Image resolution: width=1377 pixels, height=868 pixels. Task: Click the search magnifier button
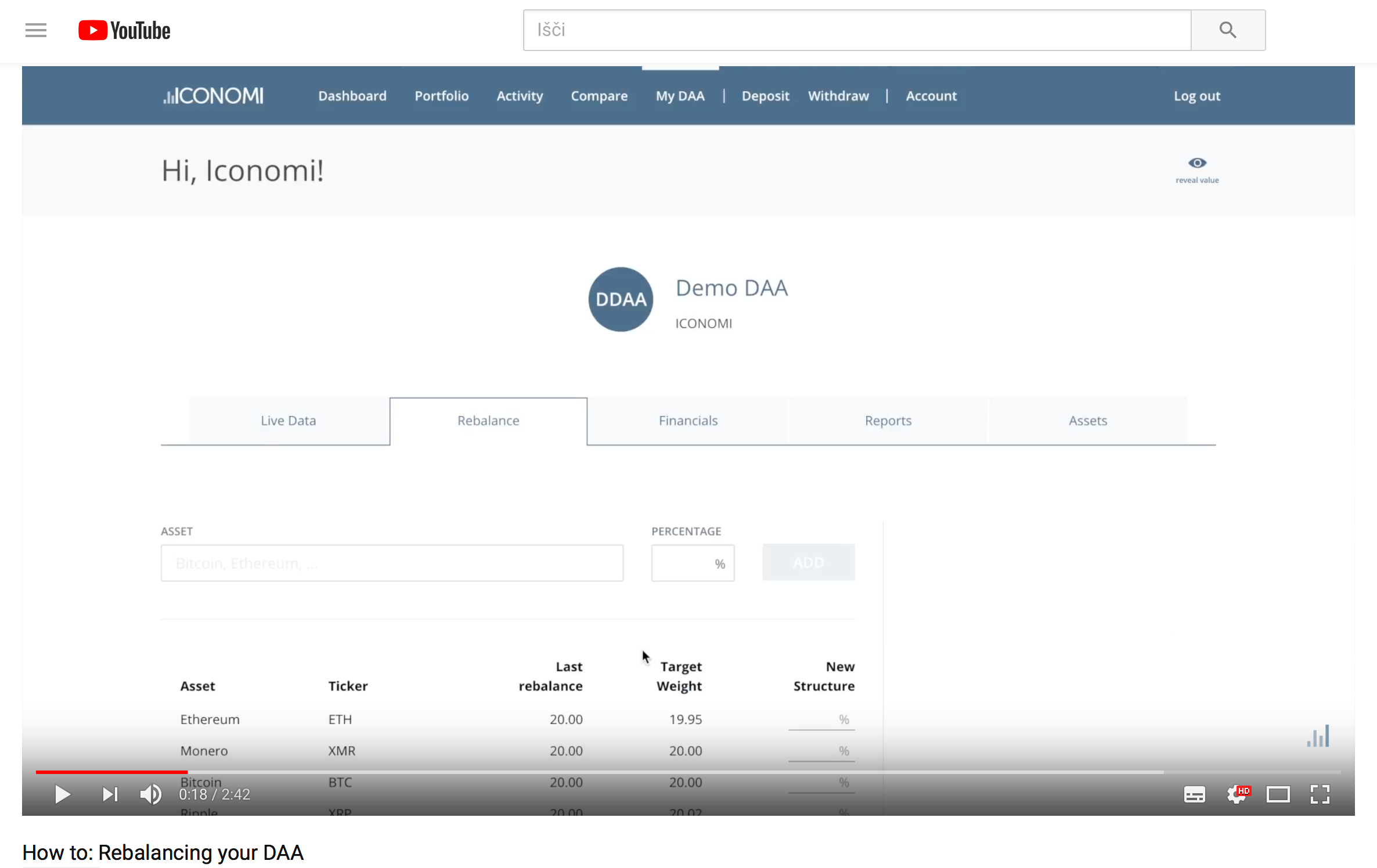coord(1227,30)
